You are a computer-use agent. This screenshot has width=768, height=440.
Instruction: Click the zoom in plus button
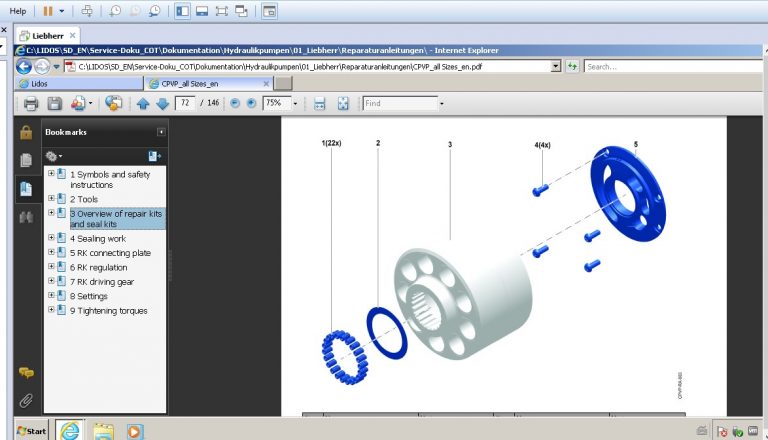(251, 103)
